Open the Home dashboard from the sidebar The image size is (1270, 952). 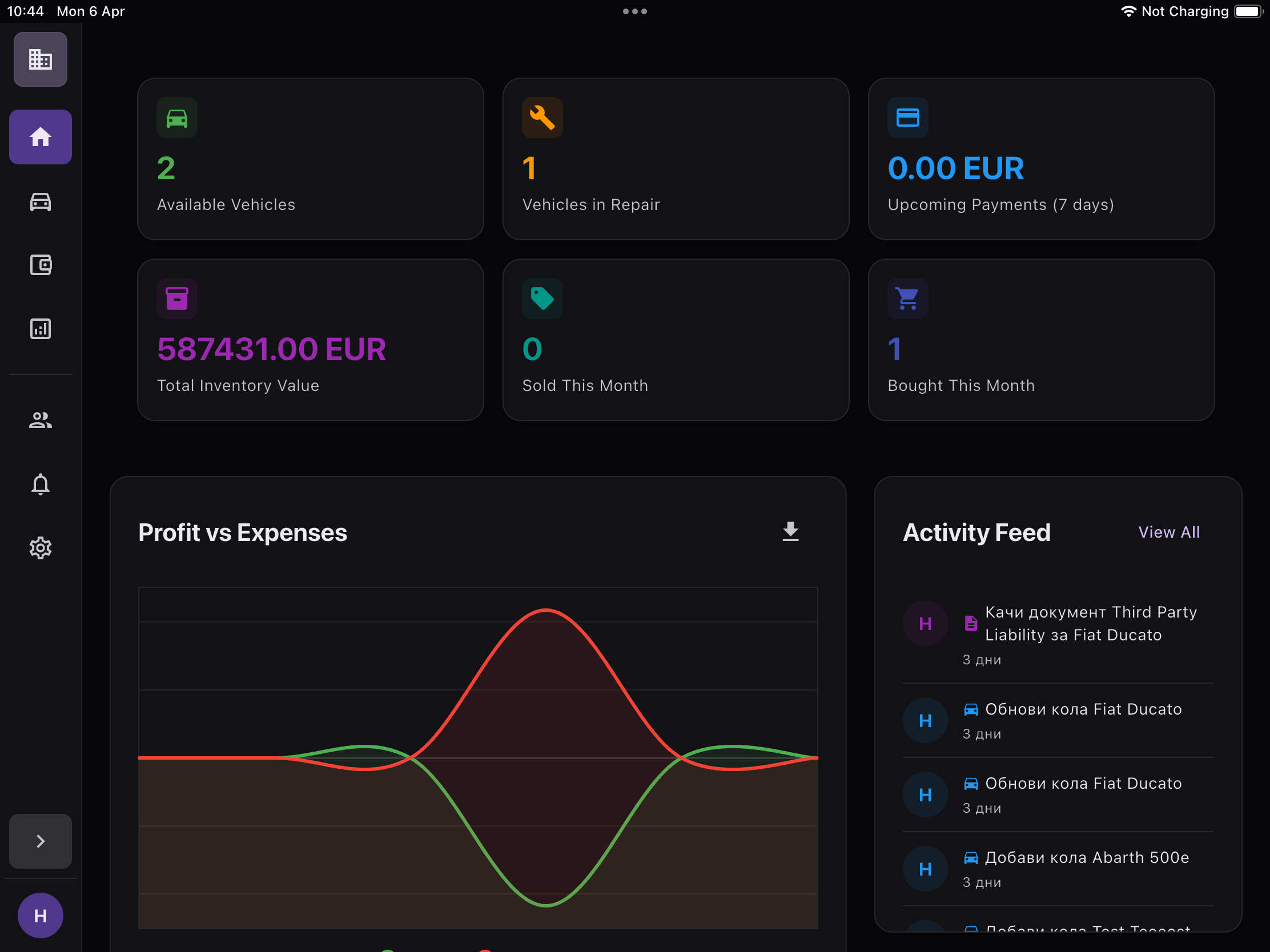coord(39,136)
